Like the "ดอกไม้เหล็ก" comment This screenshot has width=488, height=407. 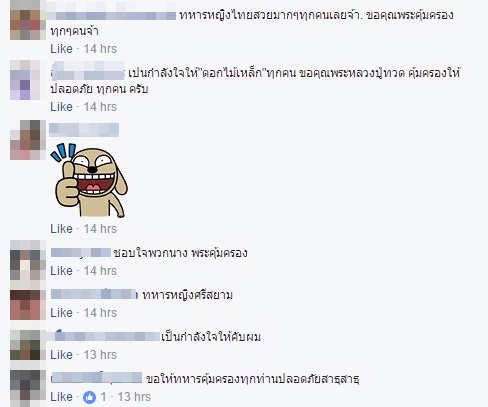tap(61, 107)
